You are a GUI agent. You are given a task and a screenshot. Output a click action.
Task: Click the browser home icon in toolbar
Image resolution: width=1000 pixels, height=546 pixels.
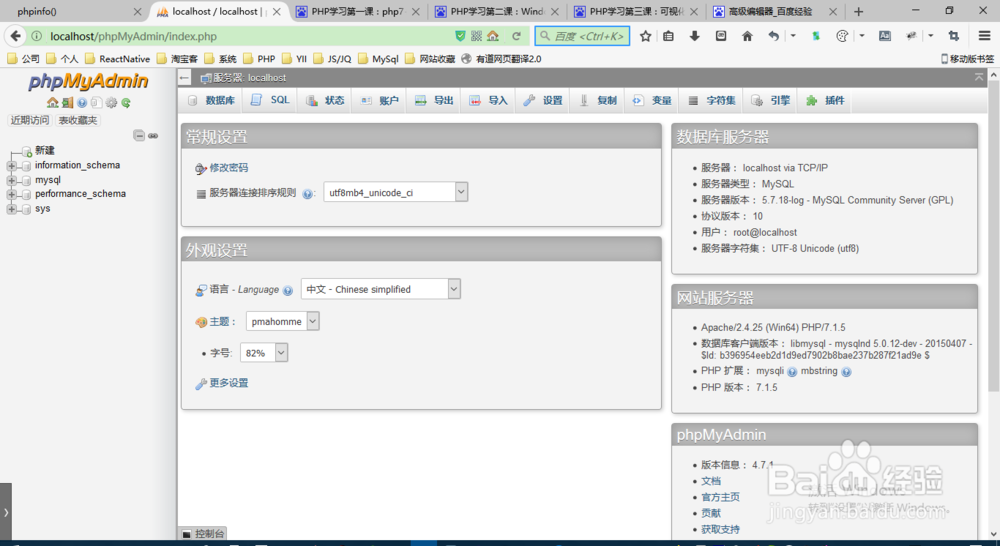(747, 36)
